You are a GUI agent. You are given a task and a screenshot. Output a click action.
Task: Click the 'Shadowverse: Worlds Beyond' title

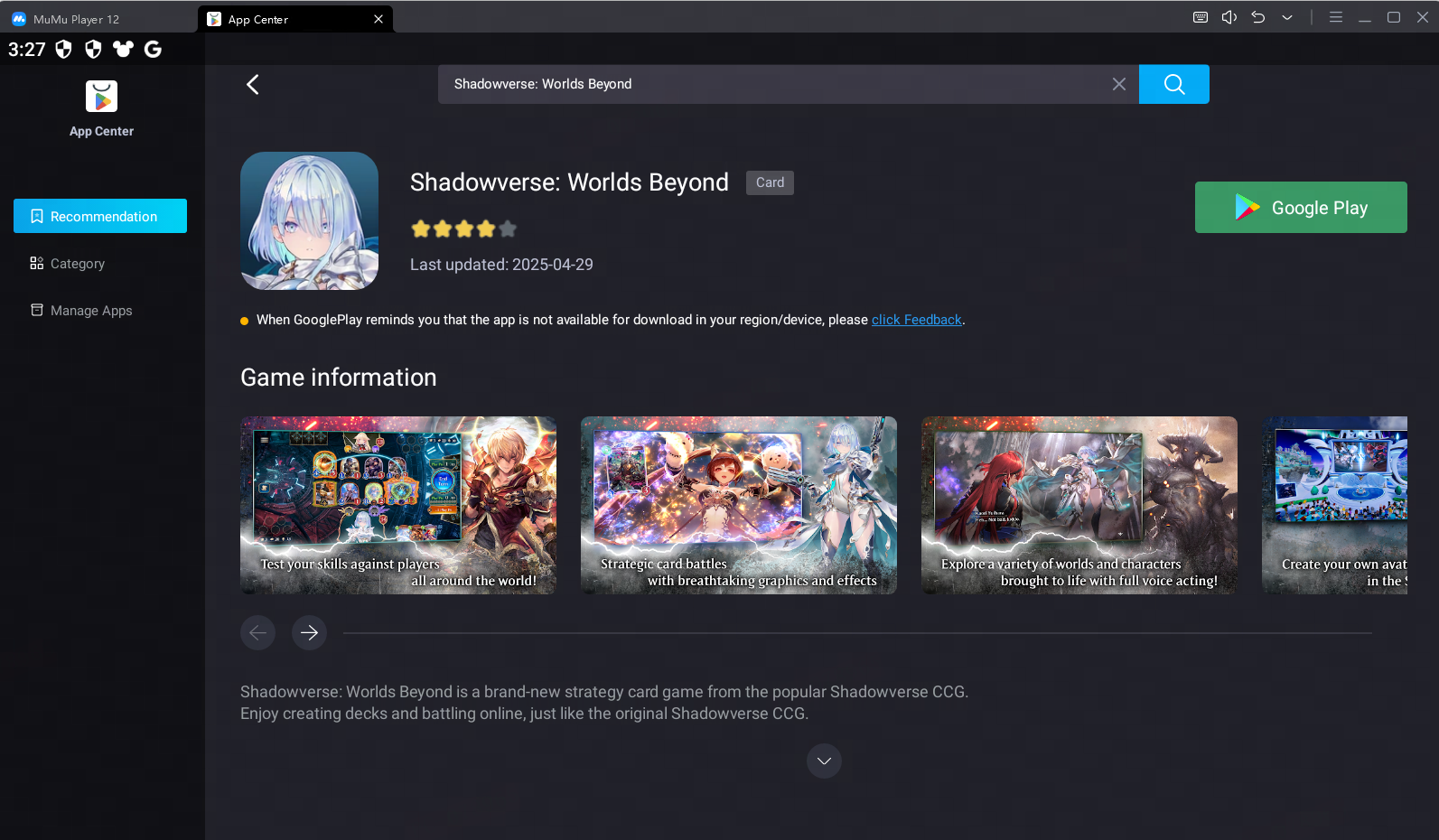click(569, 182)
